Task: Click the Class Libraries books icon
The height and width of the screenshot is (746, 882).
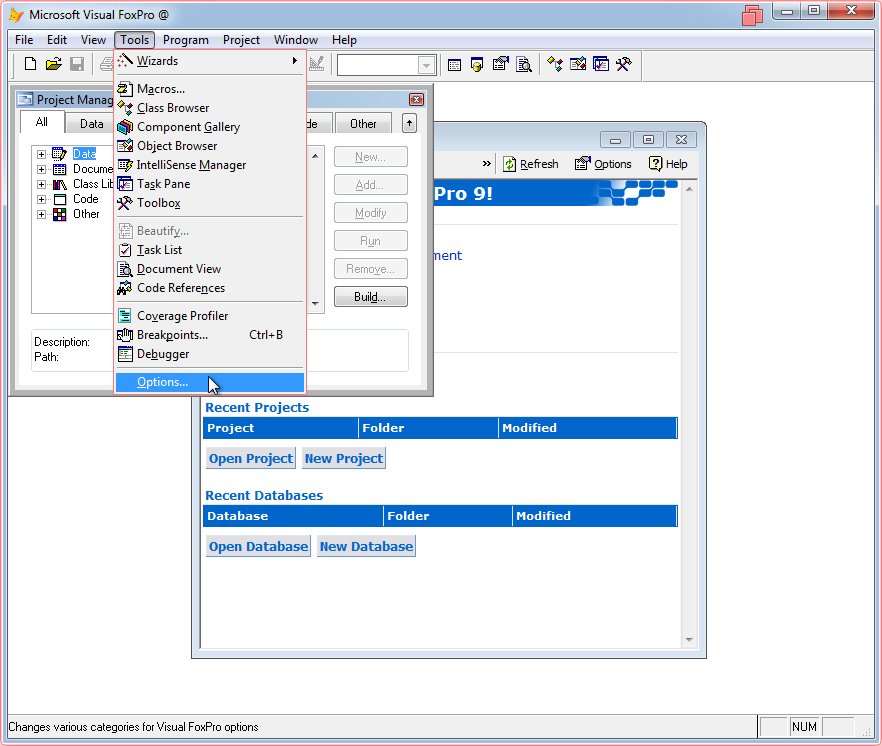Action: tap(59, 184)
